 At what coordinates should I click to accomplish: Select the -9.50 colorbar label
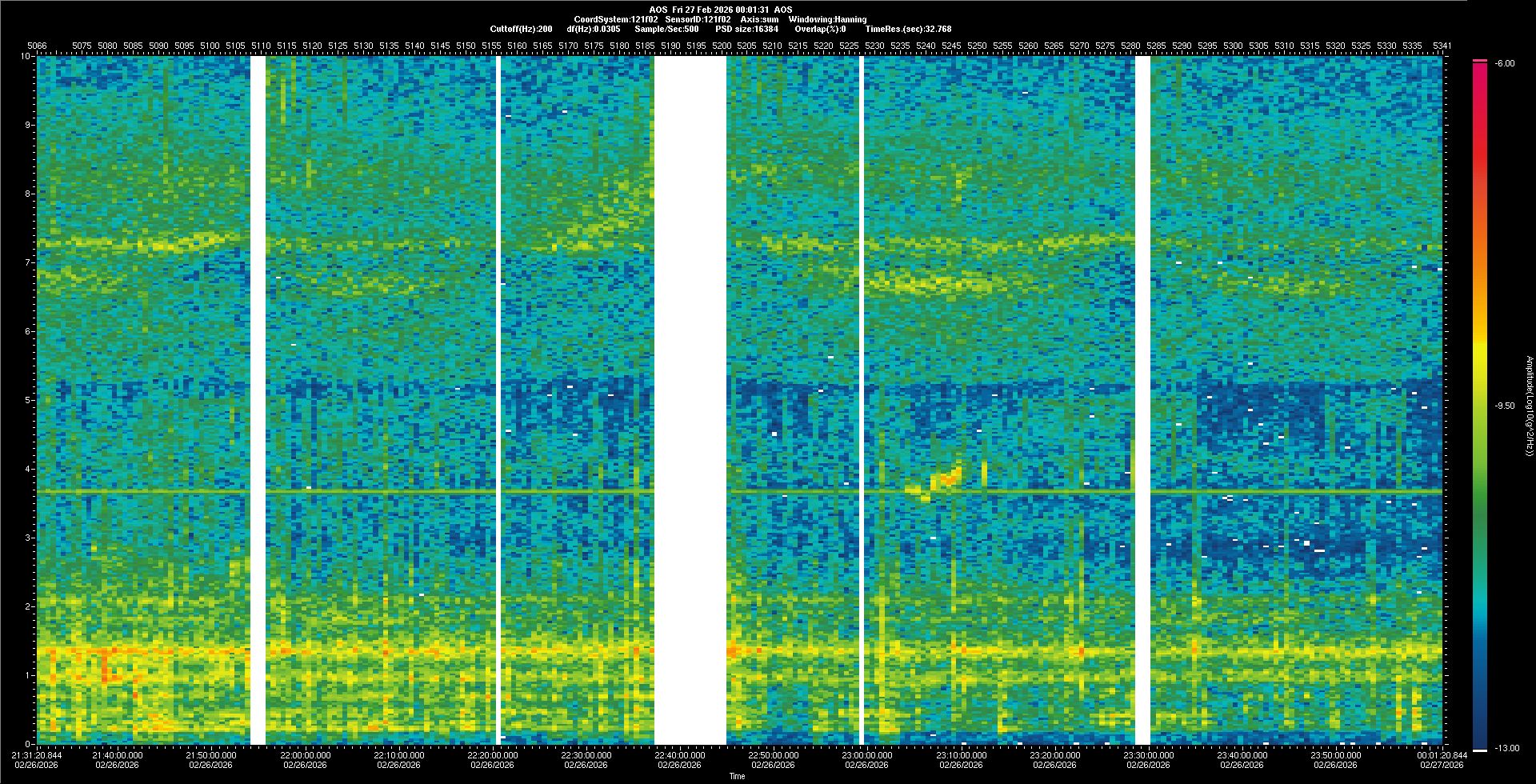1504,406
